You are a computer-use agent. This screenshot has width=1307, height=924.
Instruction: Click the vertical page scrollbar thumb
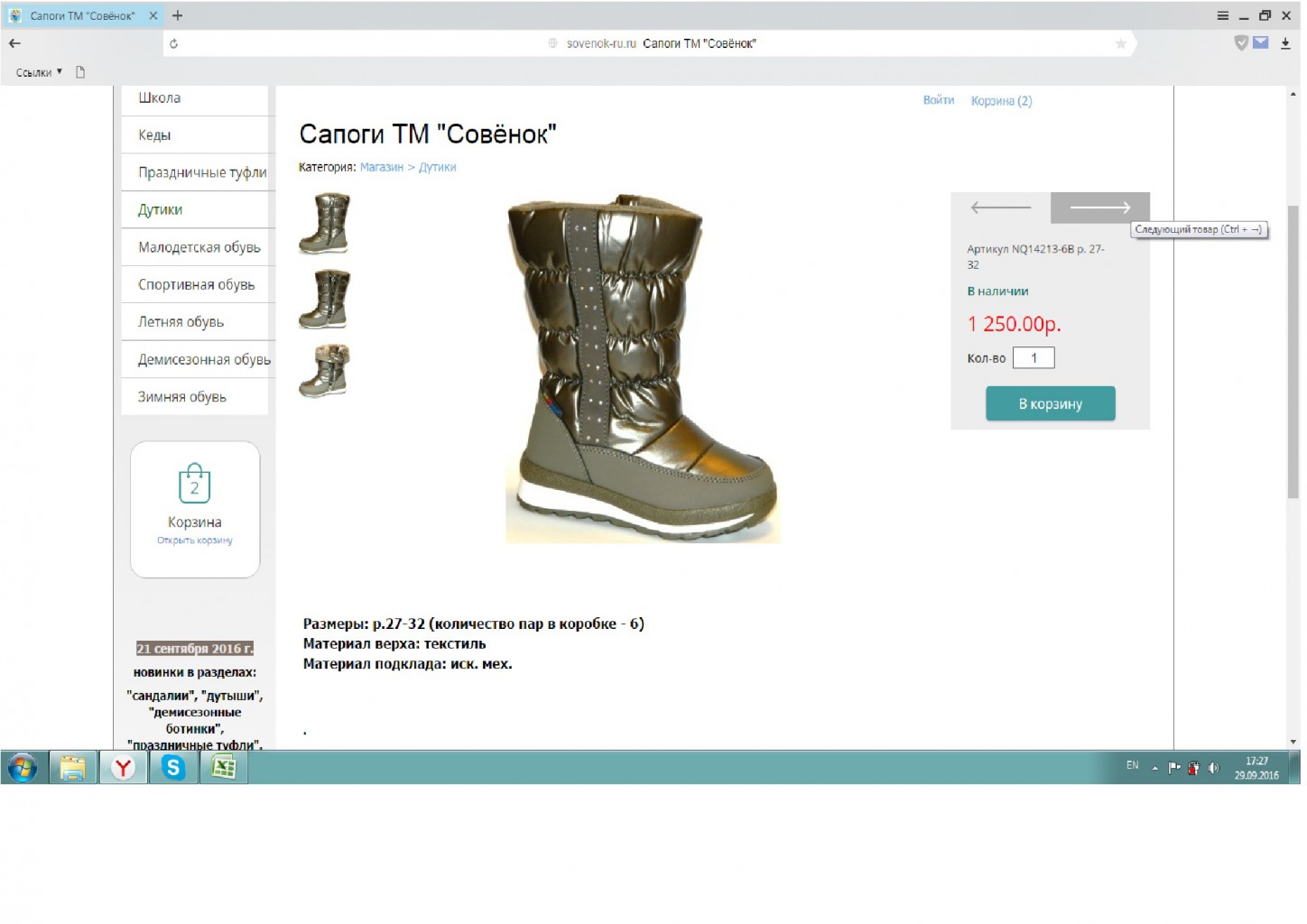click(x=1293, y=352)
